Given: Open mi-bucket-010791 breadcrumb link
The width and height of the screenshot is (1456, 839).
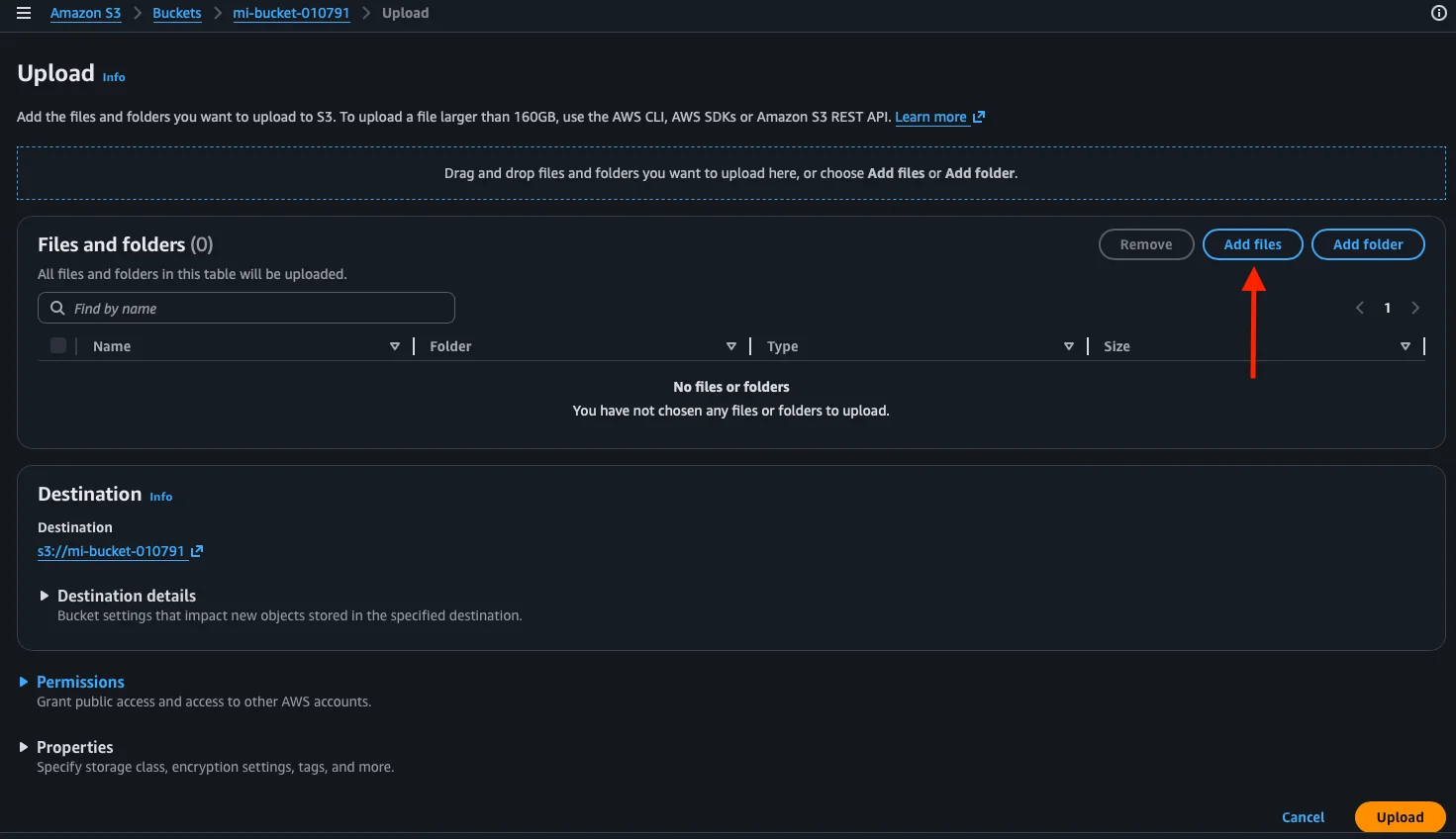Looking at the screenshot, I should click(291, 13).
